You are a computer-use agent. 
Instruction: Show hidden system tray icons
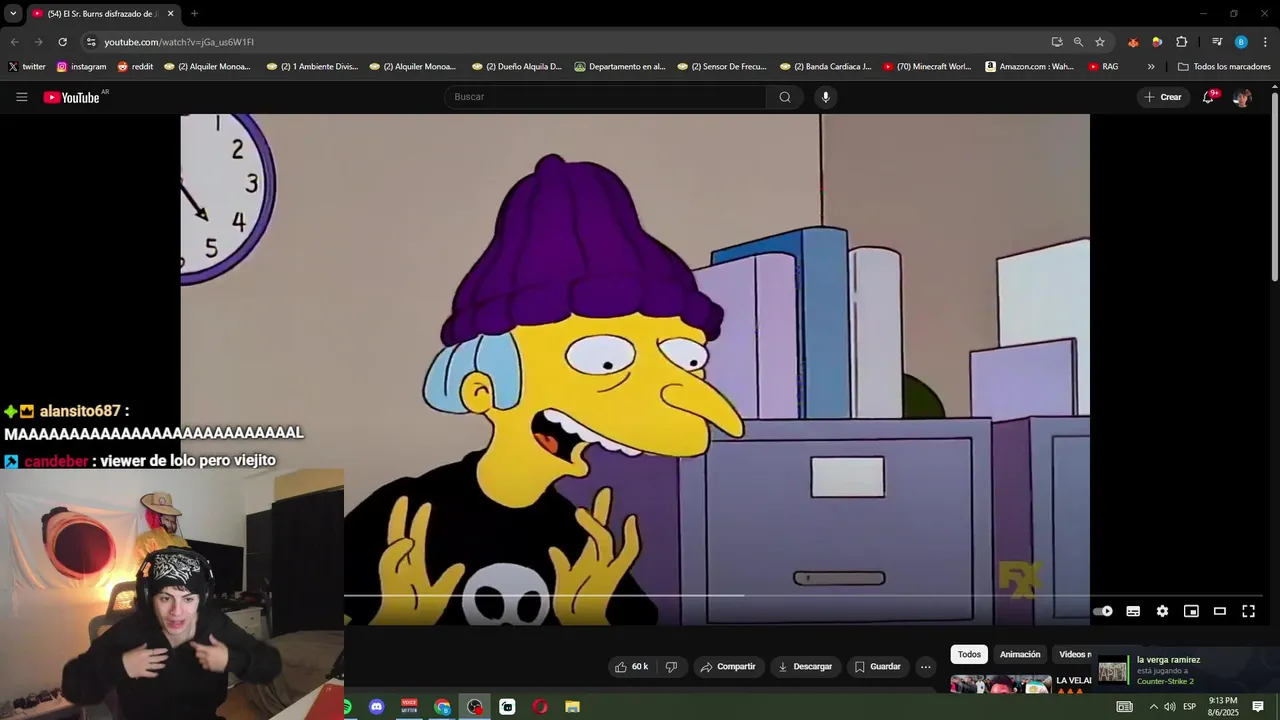point(1153,707)
